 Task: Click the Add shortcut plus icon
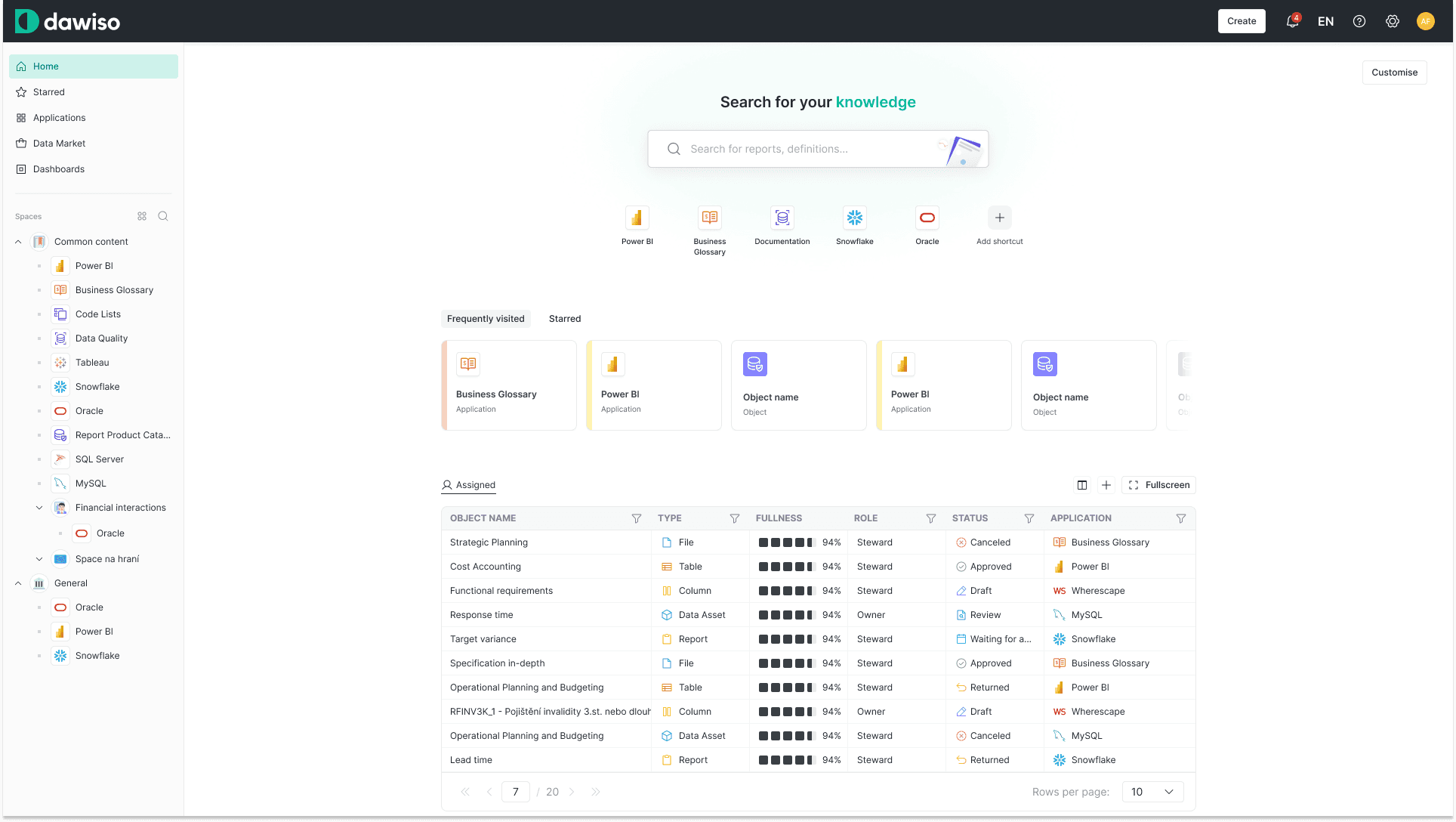(1000, 218)
